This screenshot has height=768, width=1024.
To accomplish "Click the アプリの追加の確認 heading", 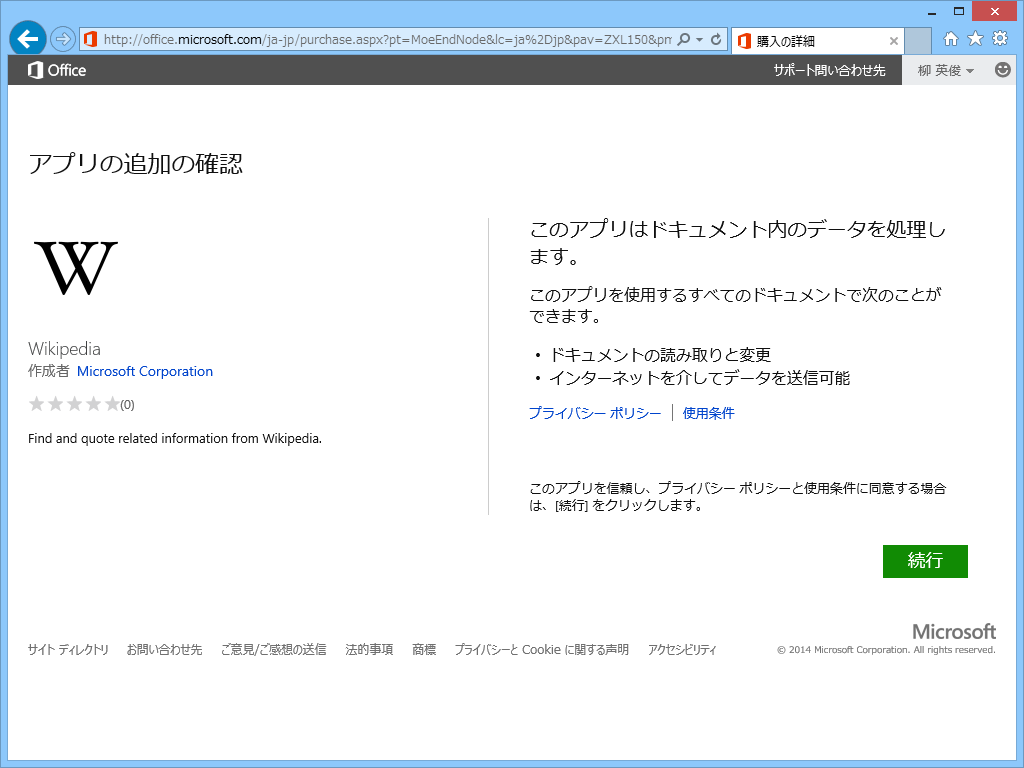I will pos(135,163).
